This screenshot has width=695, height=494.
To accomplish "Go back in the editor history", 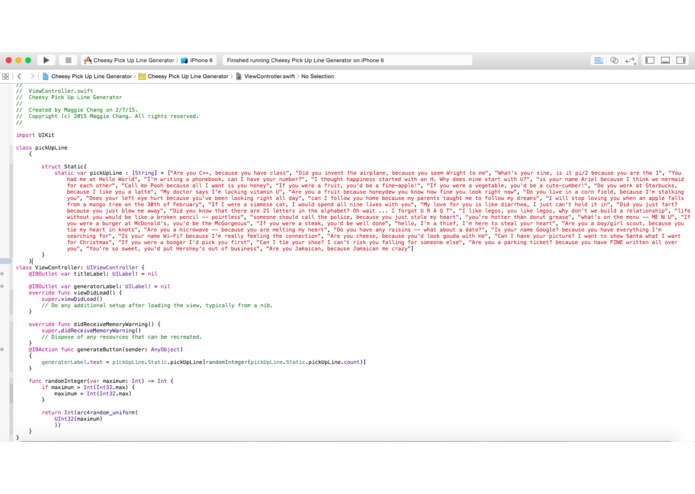I will (19, 76).
